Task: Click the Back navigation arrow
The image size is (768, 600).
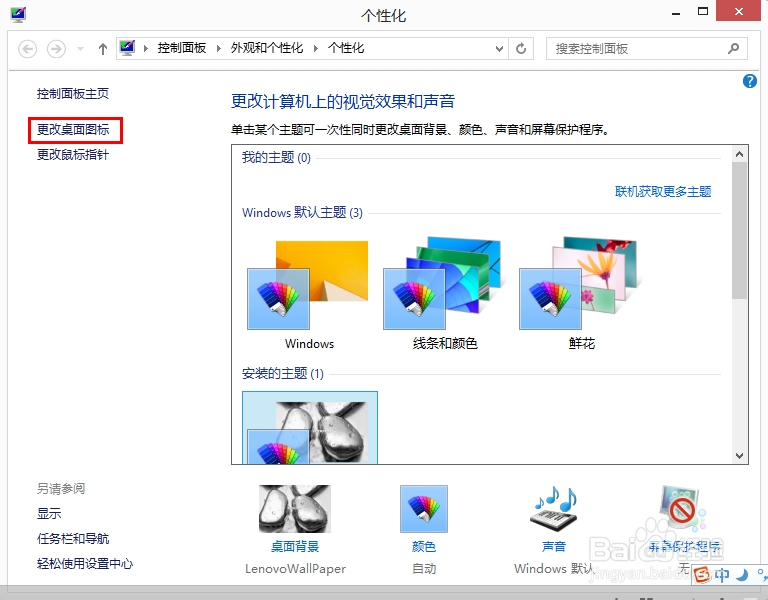Action: pyautogui.click(x=27, y=48)
